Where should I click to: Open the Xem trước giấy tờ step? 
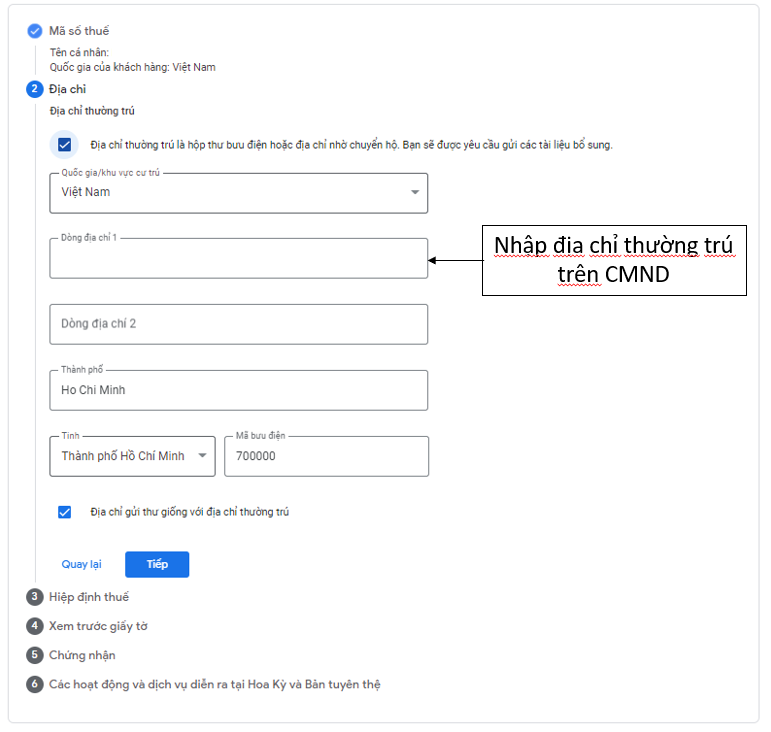(98, 626)
